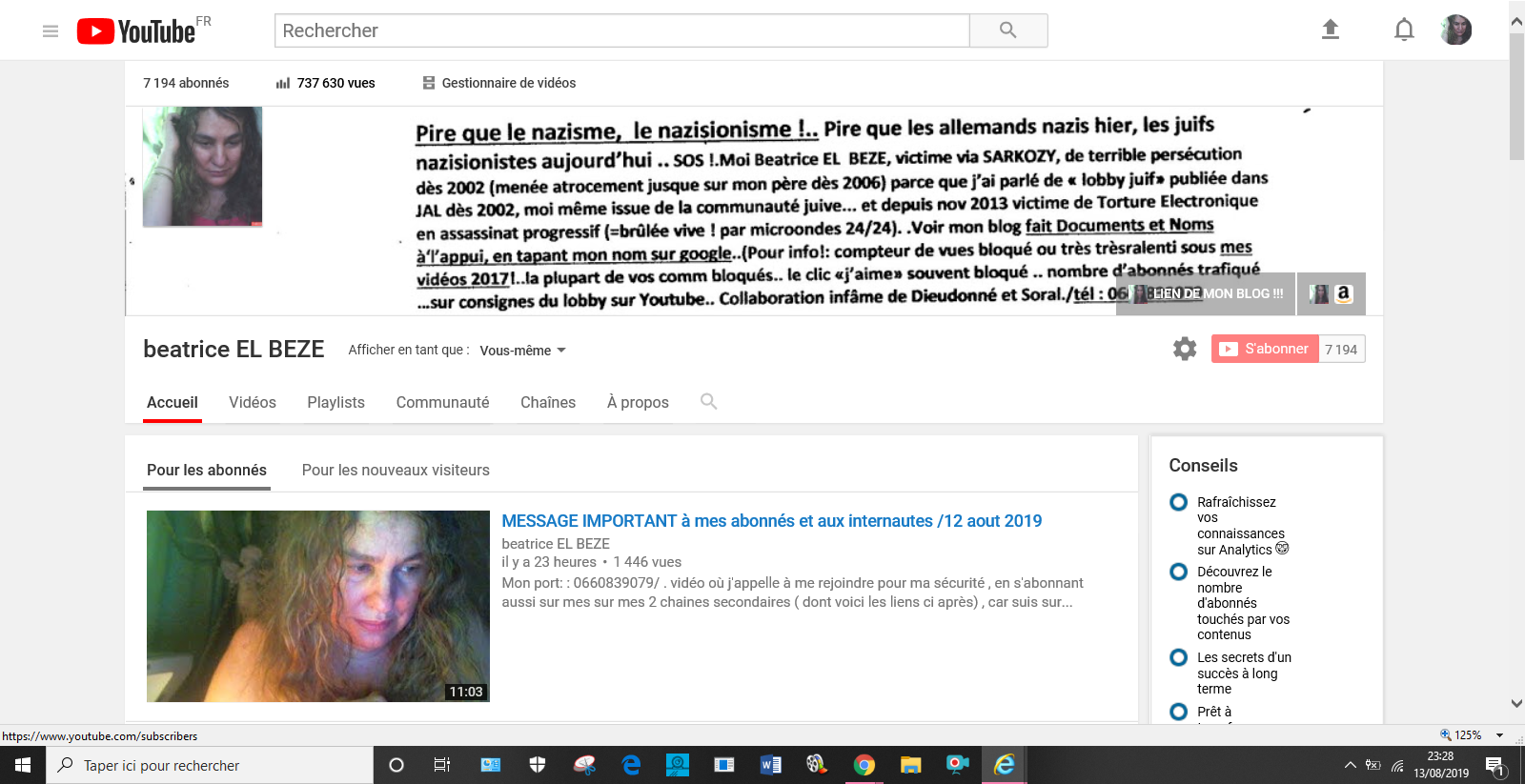
Task: Switch to Pour les nouveaux visiteurs view
Action: pos(396,471)
